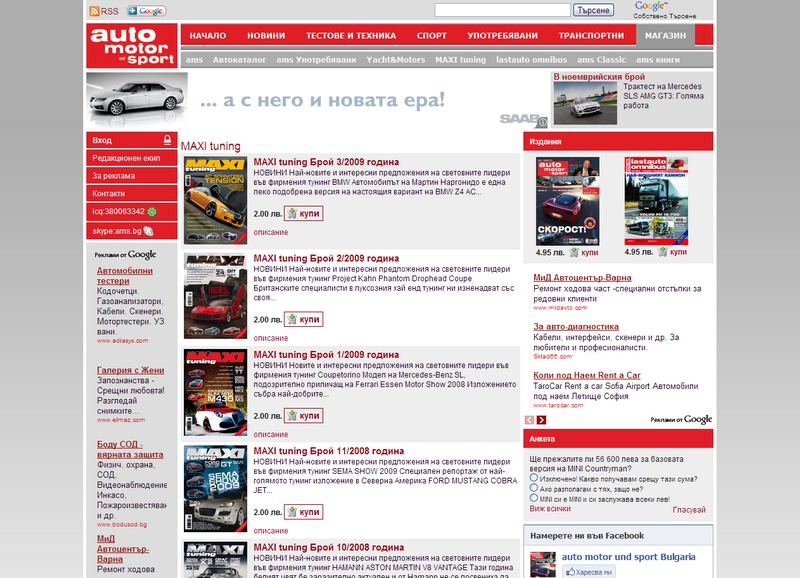Click the Saab banner advertisement

(318, 100)
